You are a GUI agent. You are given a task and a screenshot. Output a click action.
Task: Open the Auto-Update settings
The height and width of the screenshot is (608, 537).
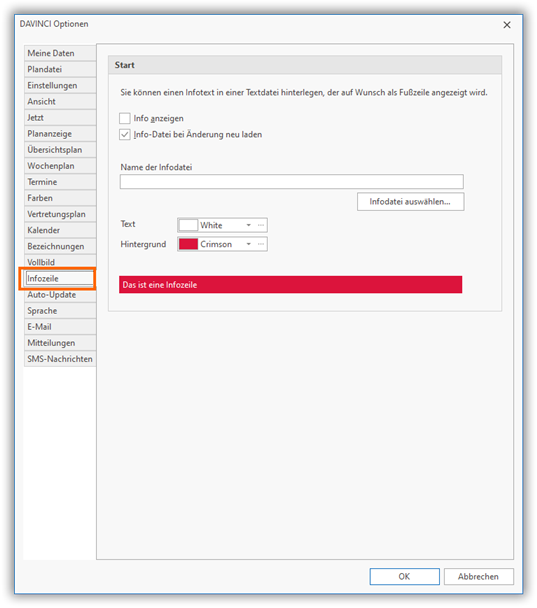[60, 295]
